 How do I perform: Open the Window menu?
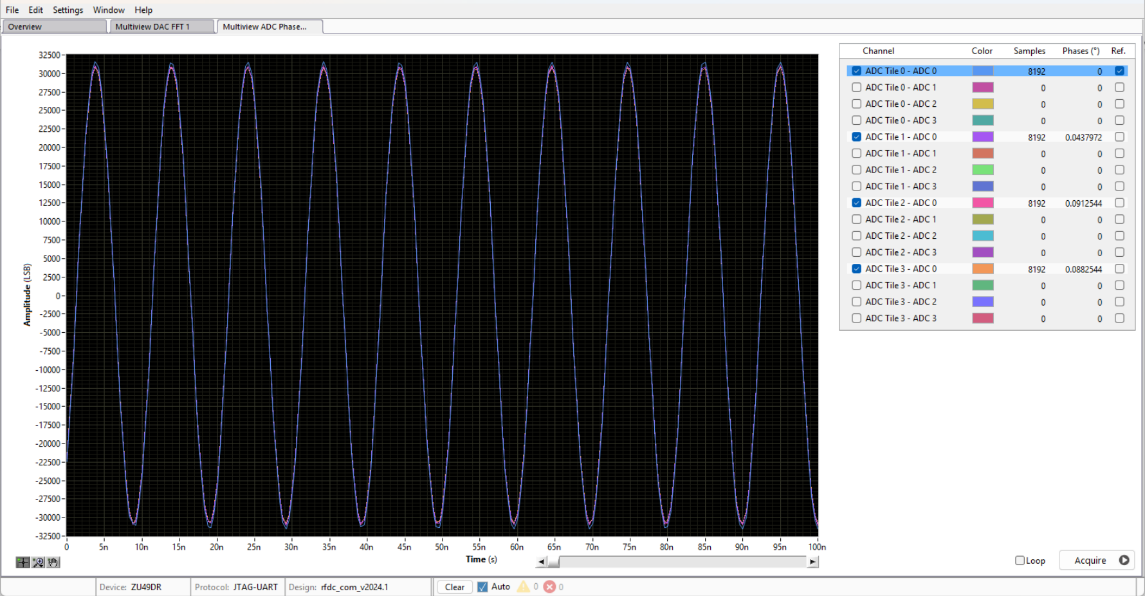click(x=109, y=9)
